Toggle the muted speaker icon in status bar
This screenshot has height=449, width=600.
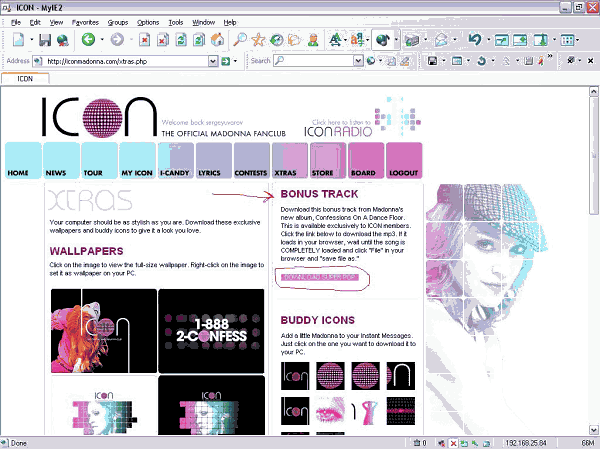click(442, 443)
